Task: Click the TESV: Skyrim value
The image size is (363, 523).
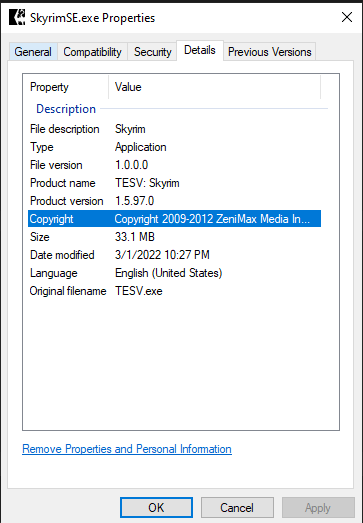Action: coord(147,183)
